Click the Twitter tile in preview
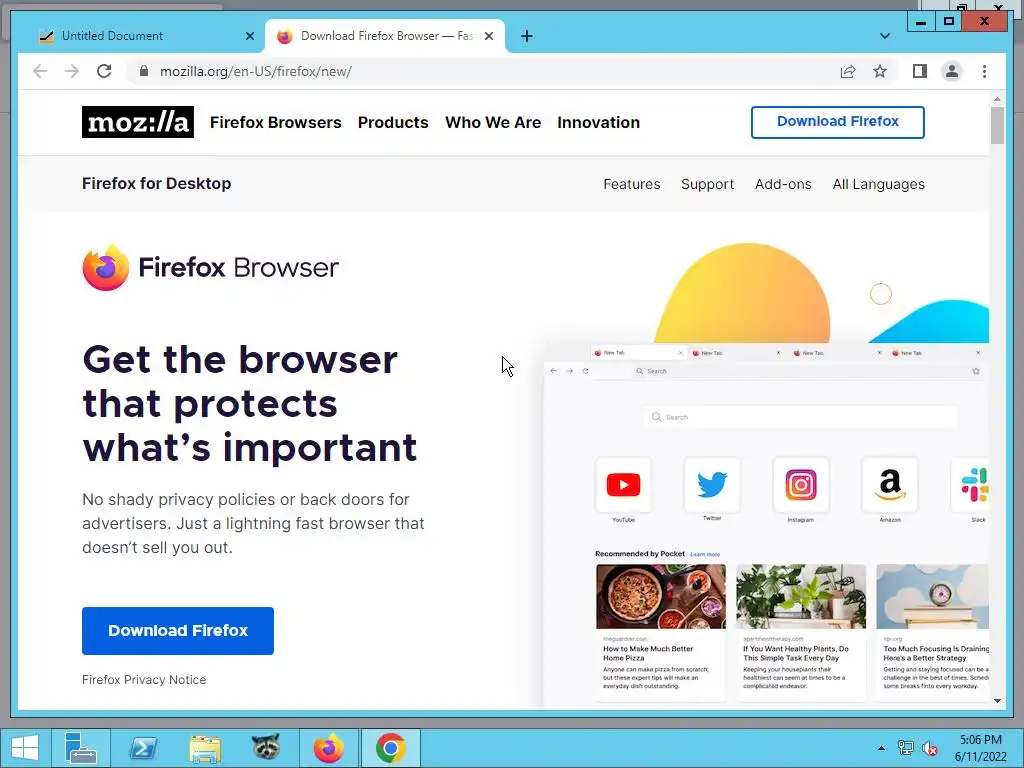Image resolution: width=1024 pixels, height=768 pixels. pos(712,485)
